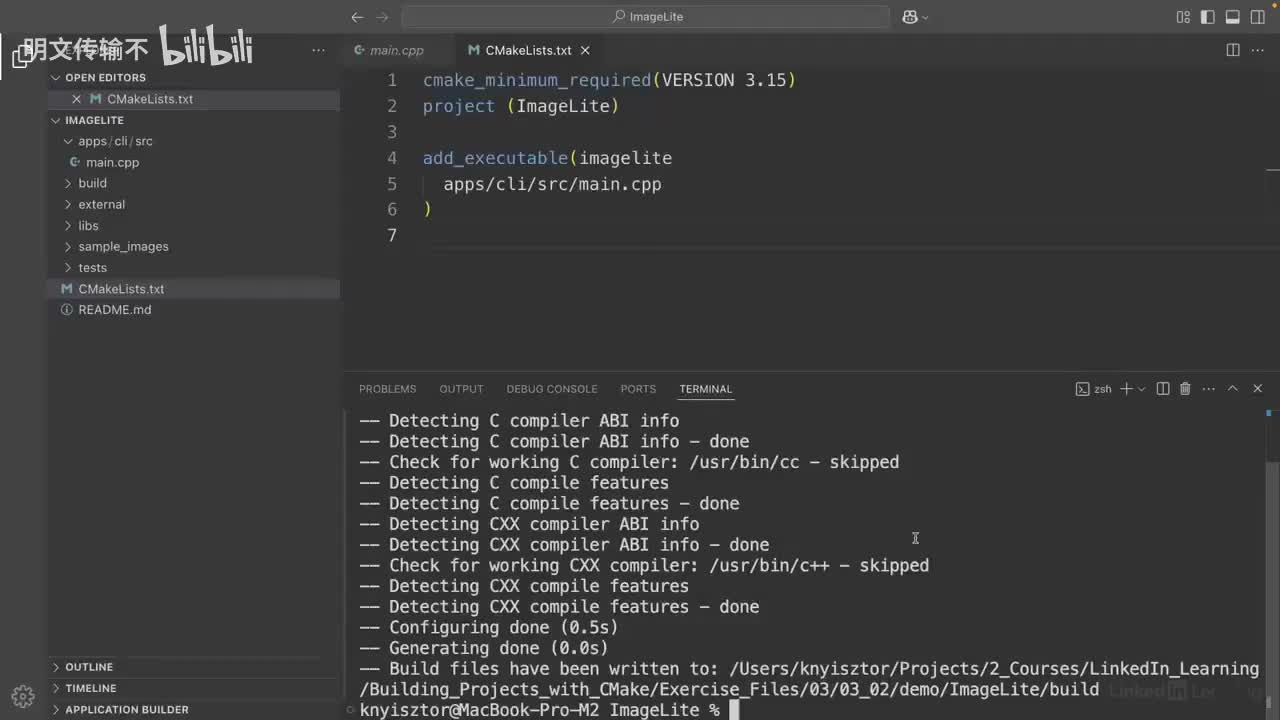Split the terminal pane
1280x720 pixels.
pos(1162,389)
